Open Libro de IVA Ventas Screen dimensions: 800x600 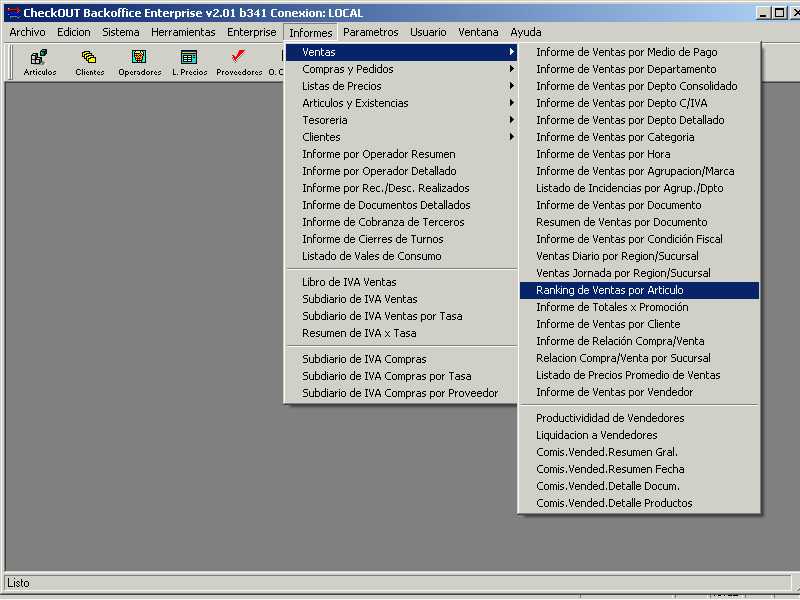pos(401,282)
